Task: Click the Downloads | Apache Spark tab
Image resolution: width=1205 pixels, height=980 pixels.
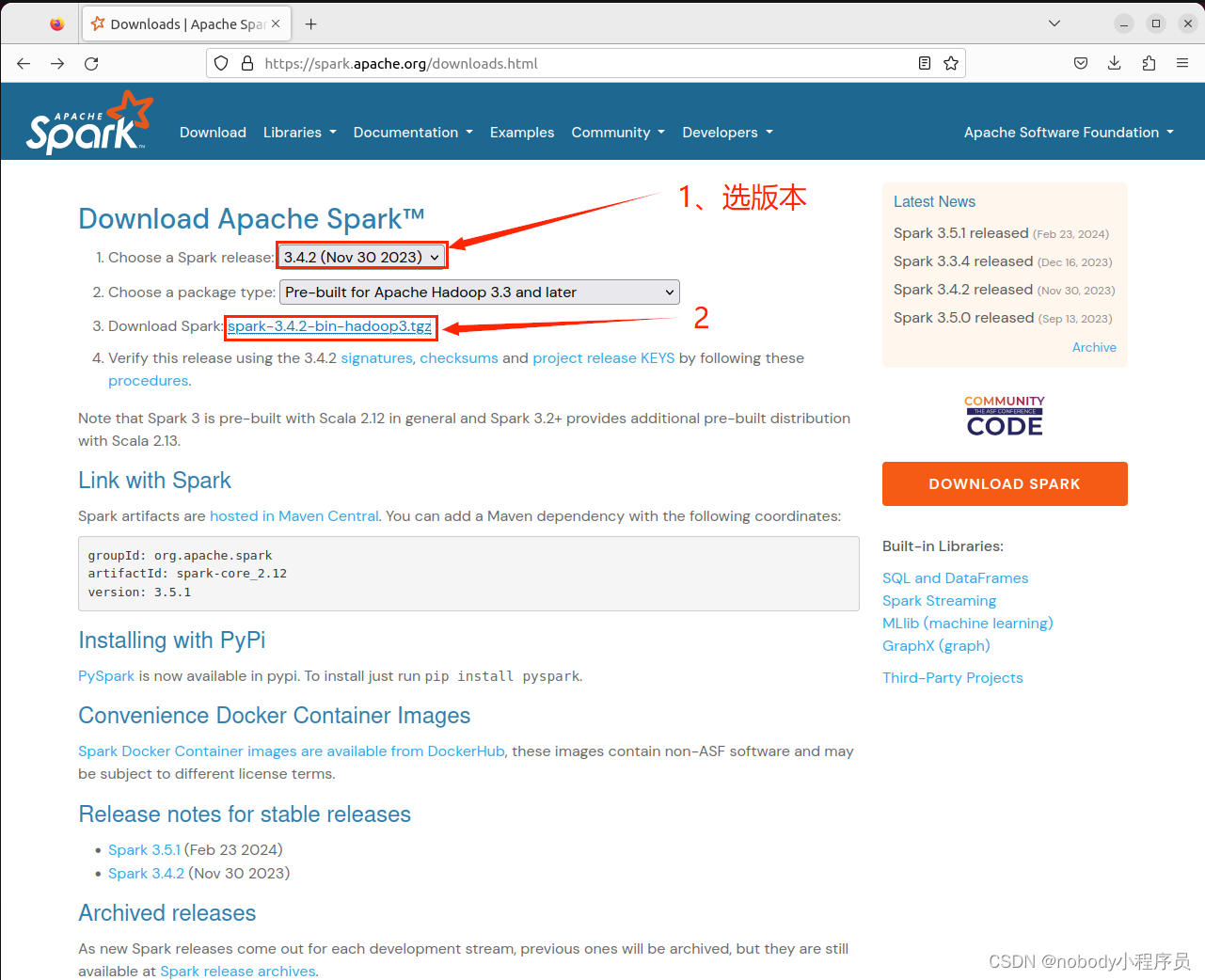Action: 186,24
